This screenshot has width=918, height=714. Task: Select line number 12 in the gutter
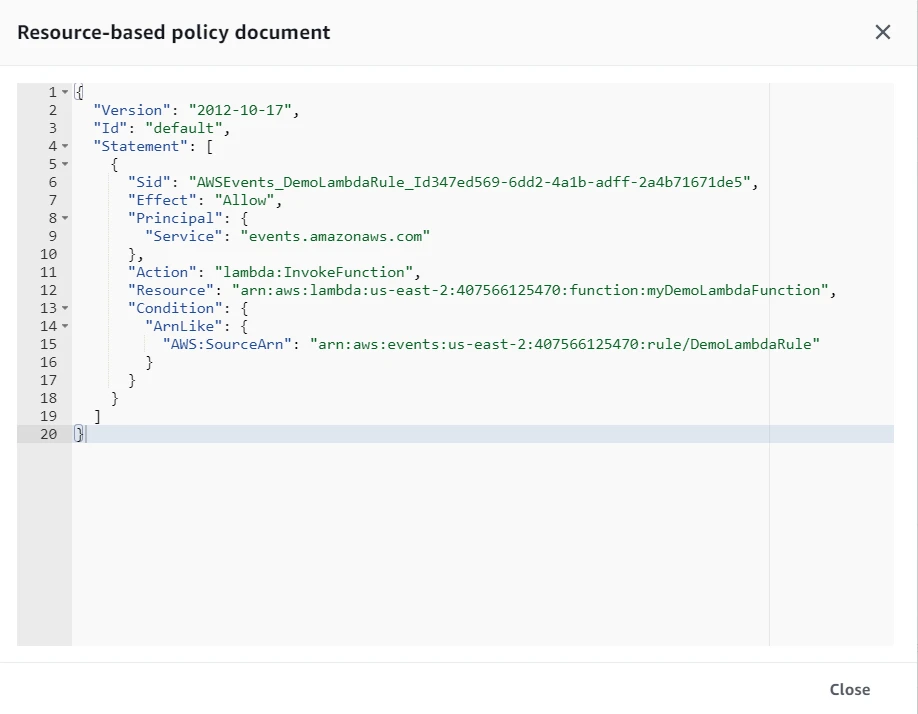(48, 290)
